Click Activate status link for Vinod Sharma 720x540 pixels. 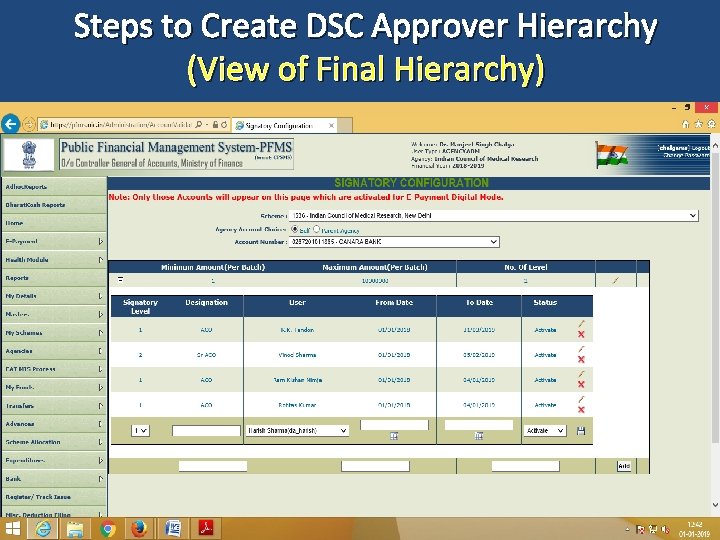click(545, 355)
